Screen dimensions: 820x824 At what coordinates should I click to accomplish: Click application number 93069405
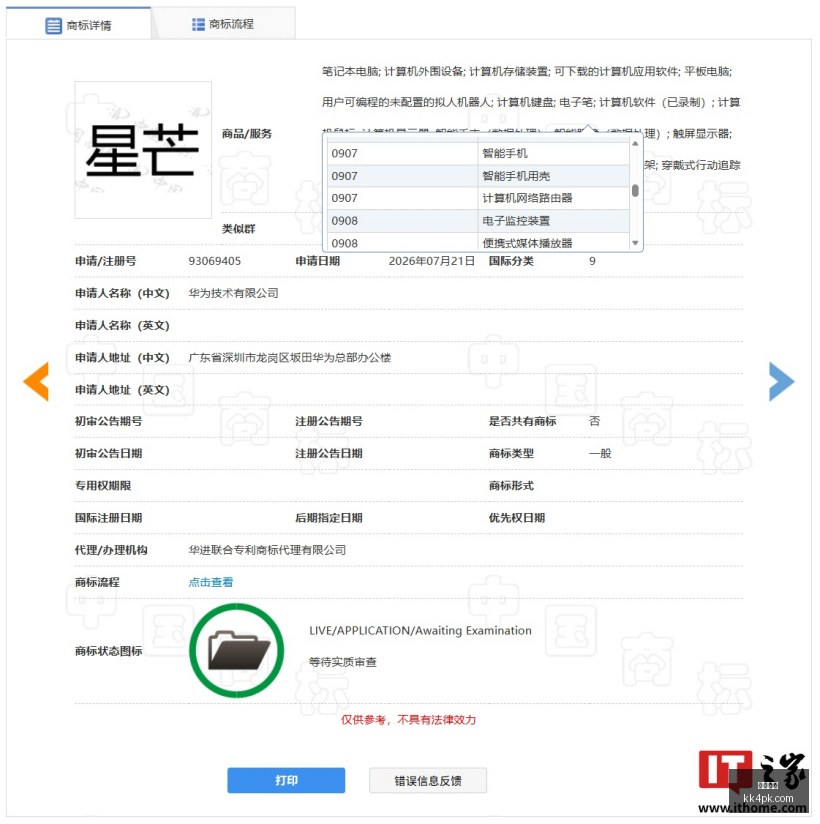click(x=214, y=261)
